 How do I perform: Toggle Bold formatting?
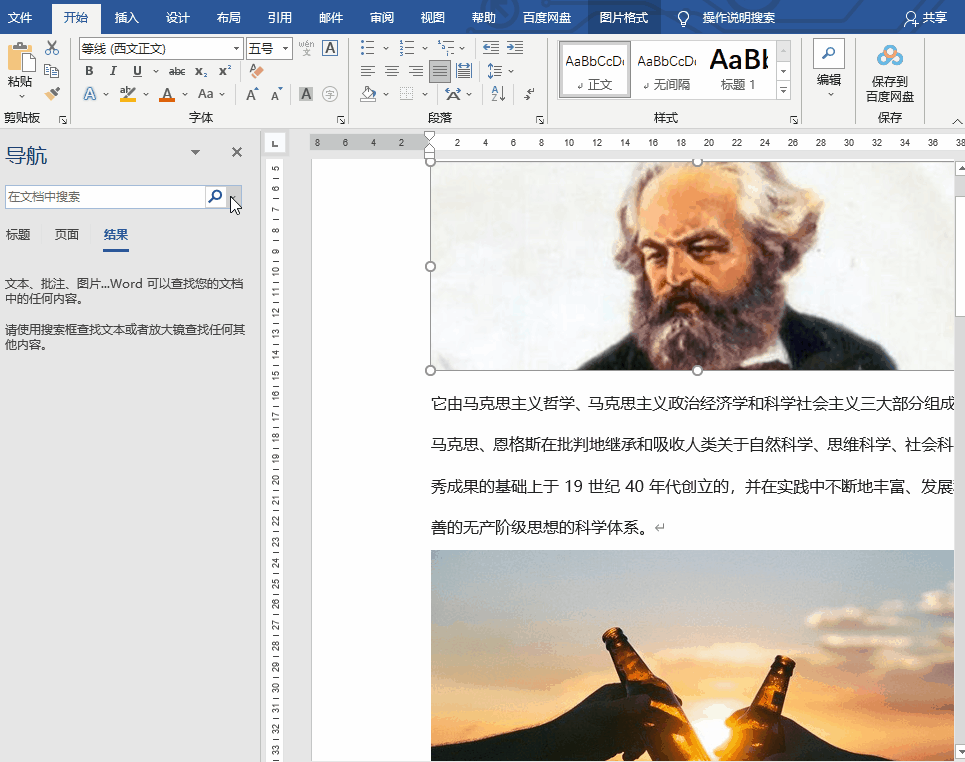tap(89, 71)
